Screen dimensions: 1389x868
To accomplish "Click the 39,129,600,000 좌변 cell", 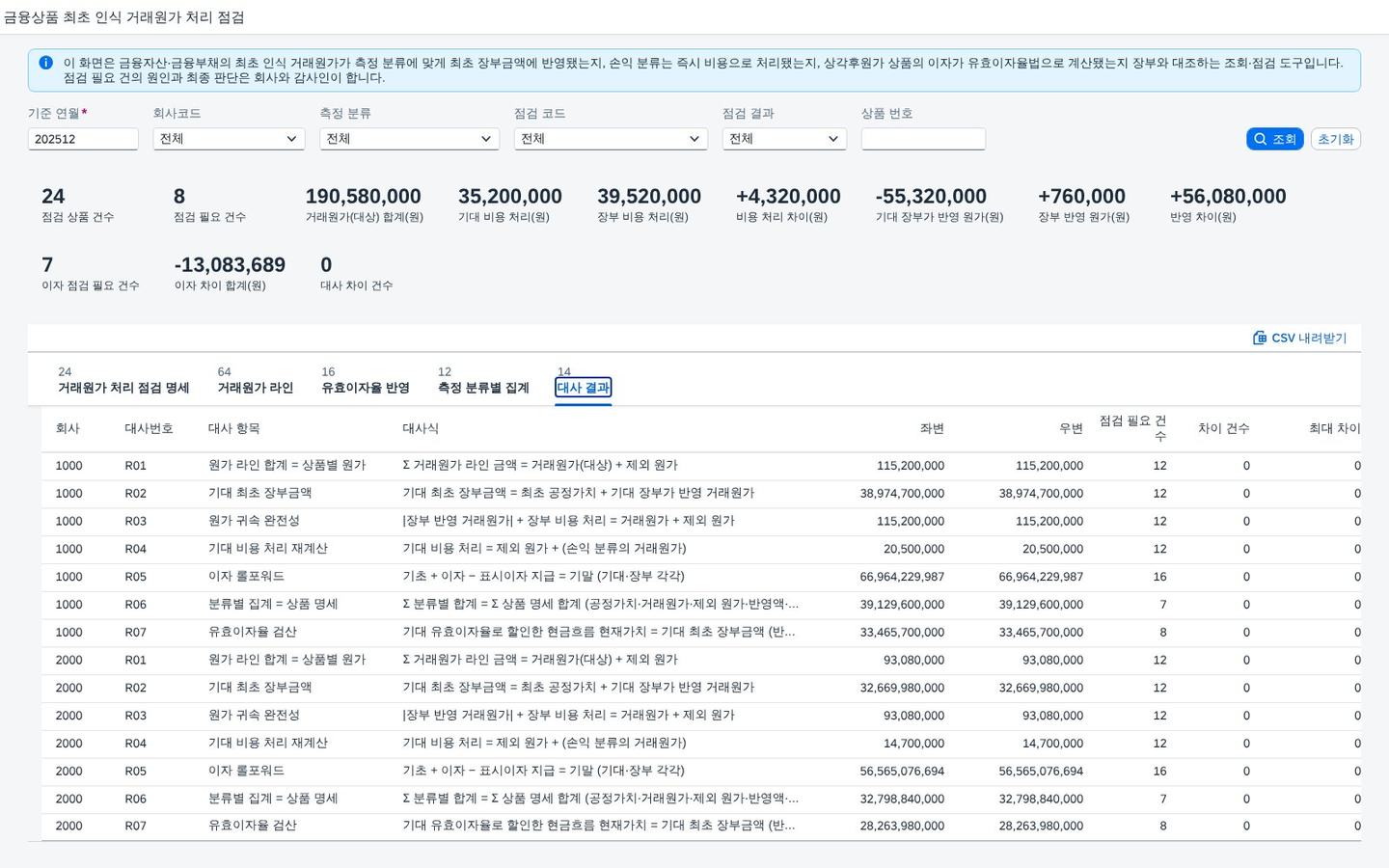I will pos(902,605).
